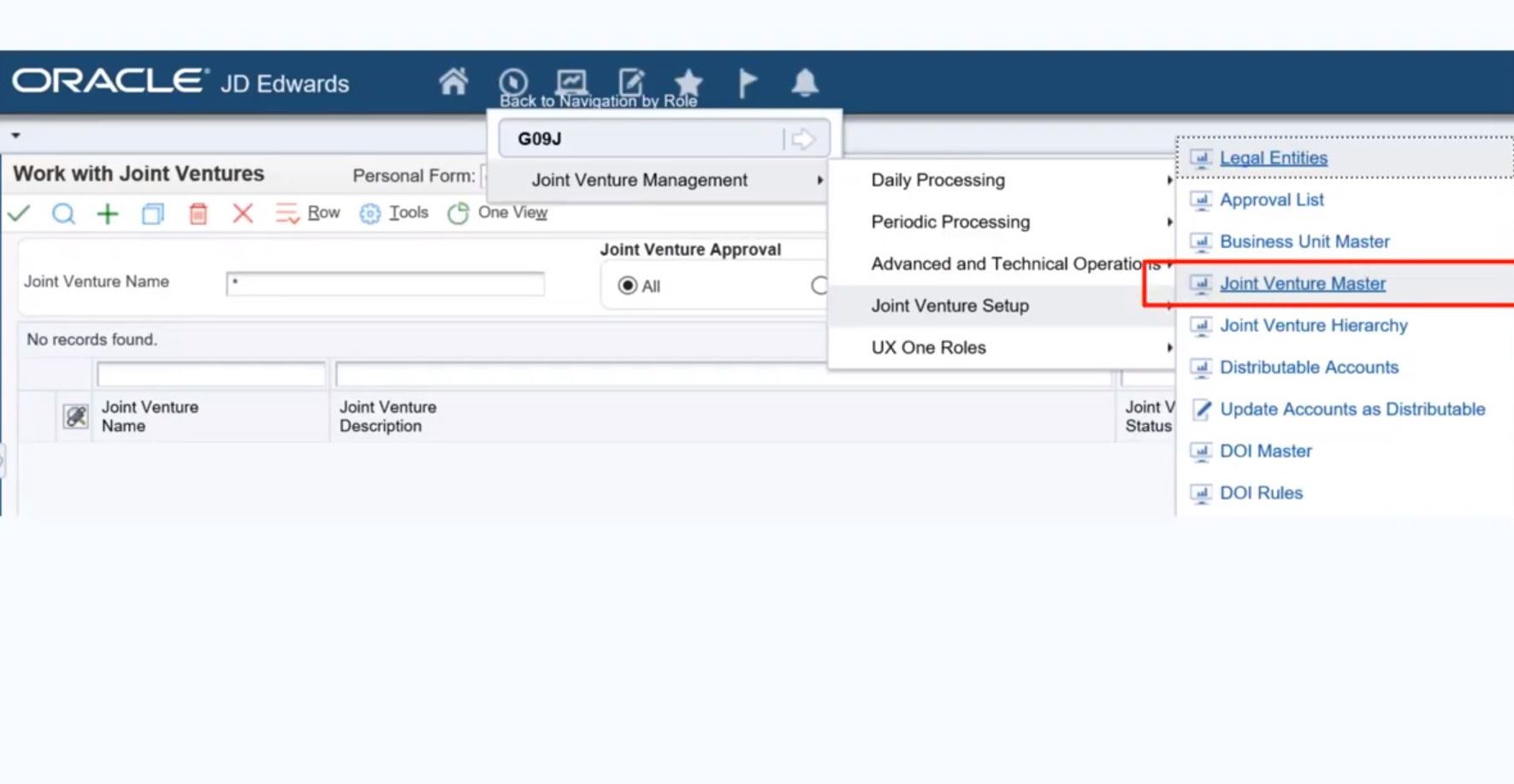Click the green plus Add icon
The height and width of the screenshot is (784, 1514).
click(108, 213)
